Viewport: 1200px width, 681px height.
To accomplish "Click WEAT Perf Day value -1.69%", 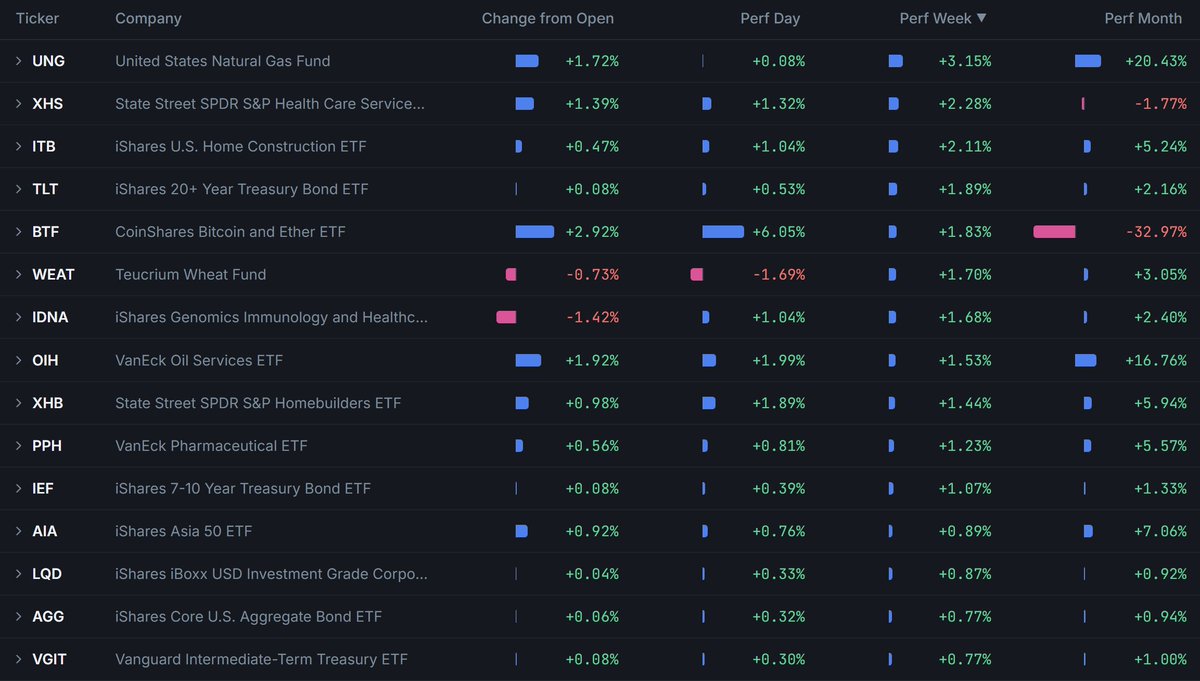I will [x=780, y=275].
